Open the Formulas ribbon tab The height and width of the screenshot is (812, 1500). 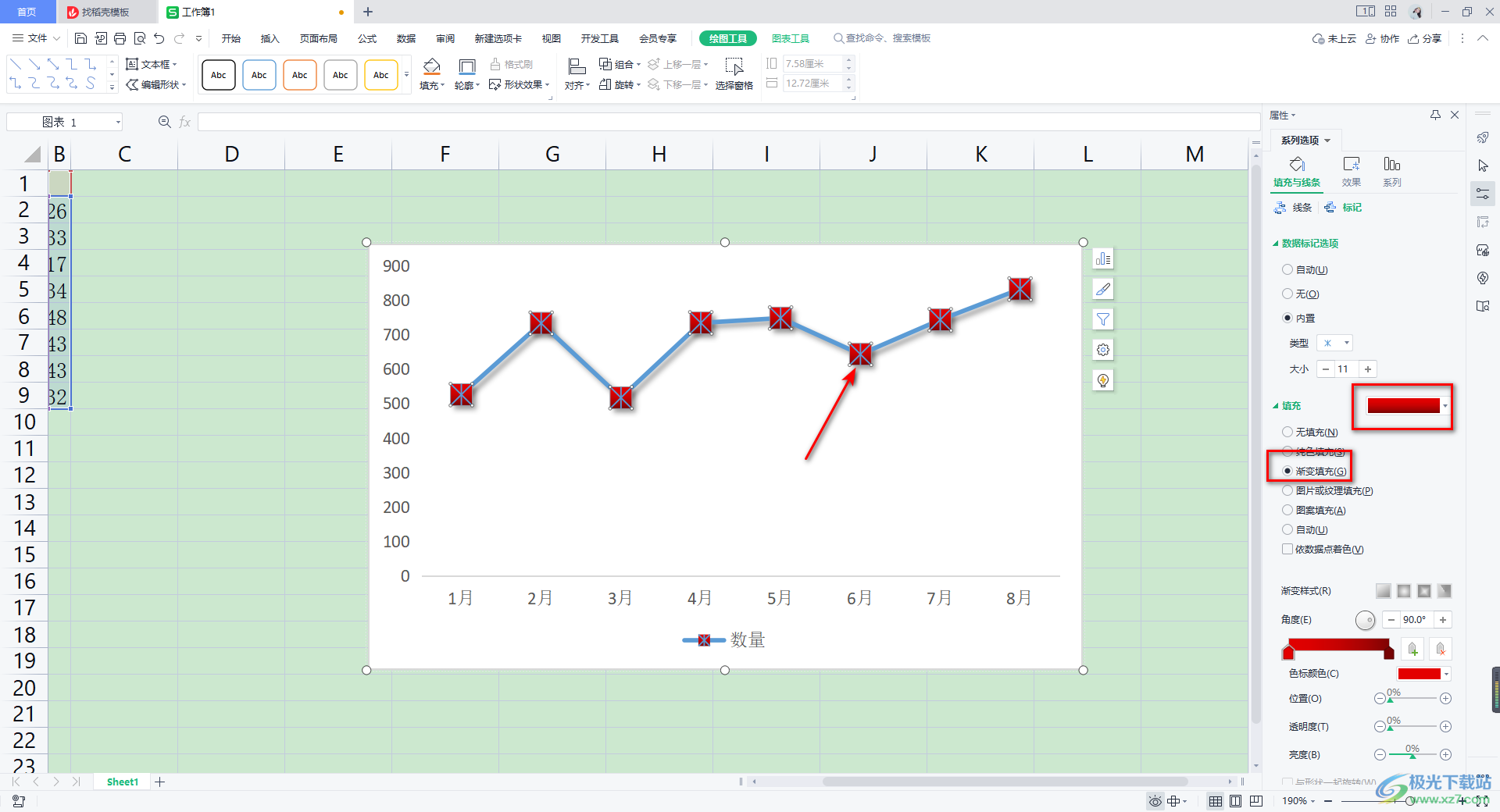pyautogui.click(x=367, y=38)
